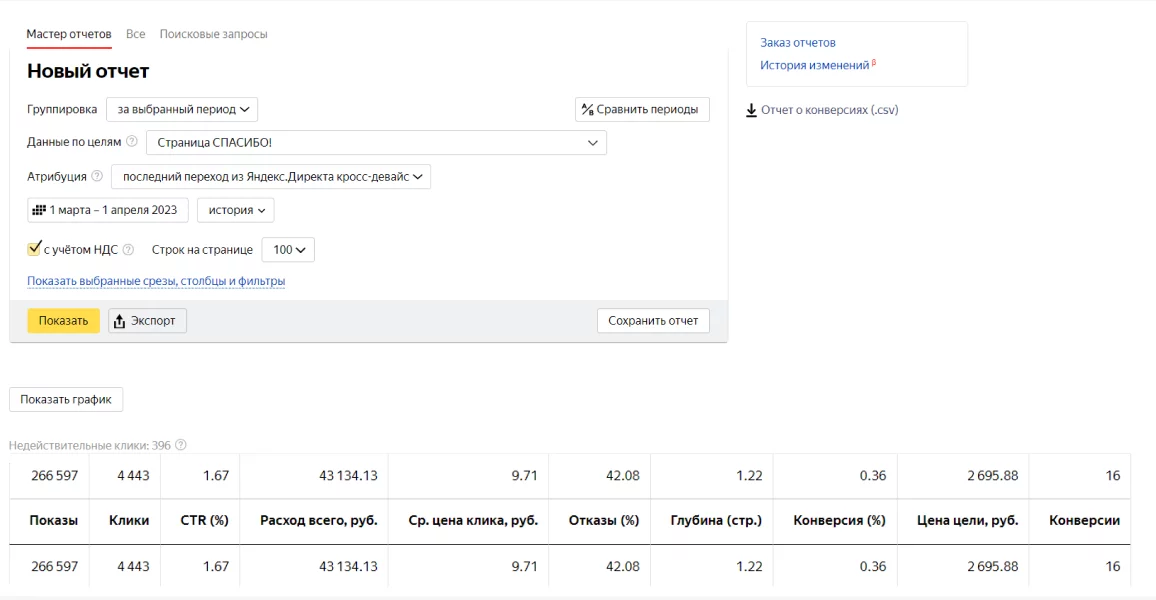Expand the goals dropdown "Страница СПАСИБО!"
This screenshot has width=1156, height=600.
[x=376, y=143]
